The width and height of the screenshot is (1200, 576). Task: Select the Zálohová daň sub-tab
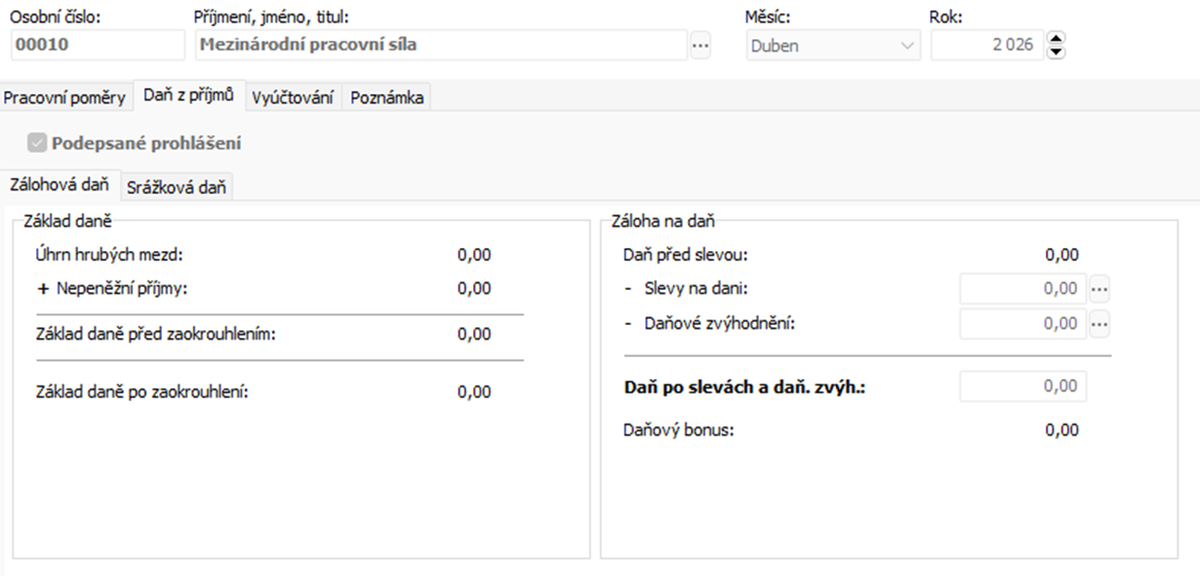pyautogui.click(x=59, y=185)
